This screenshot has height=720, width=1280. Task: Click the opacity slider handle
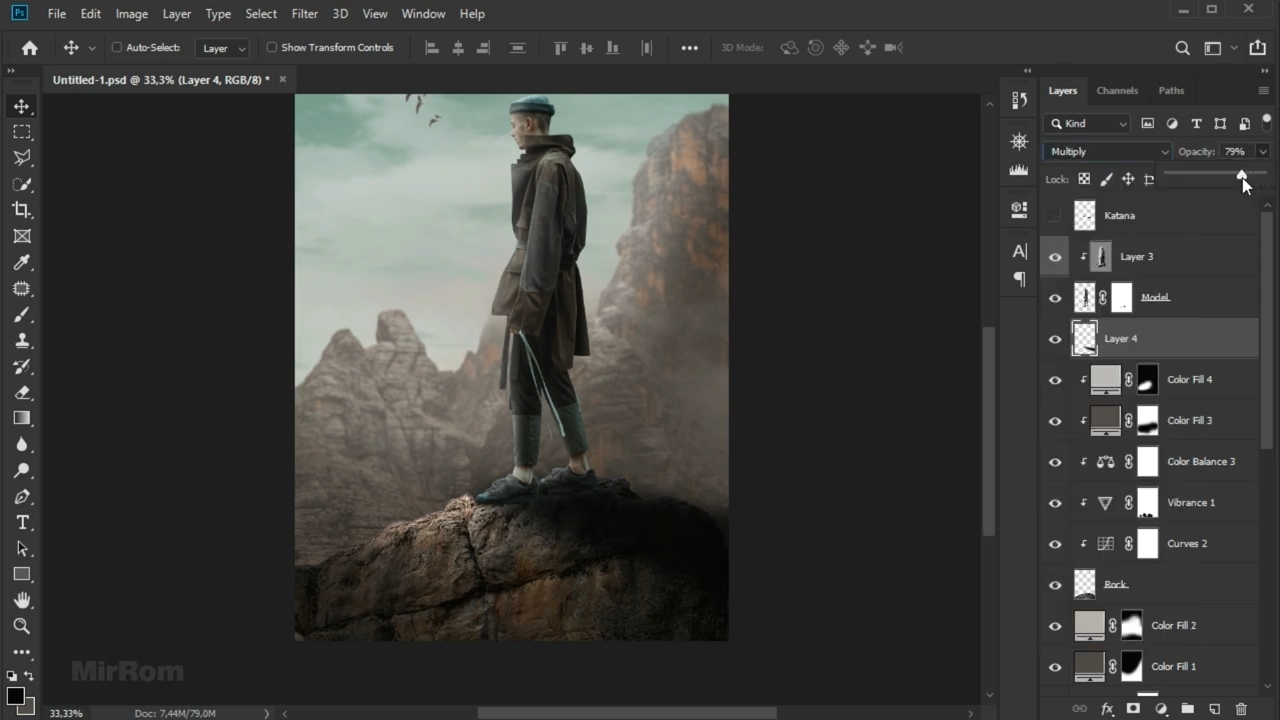point(1241,174)
